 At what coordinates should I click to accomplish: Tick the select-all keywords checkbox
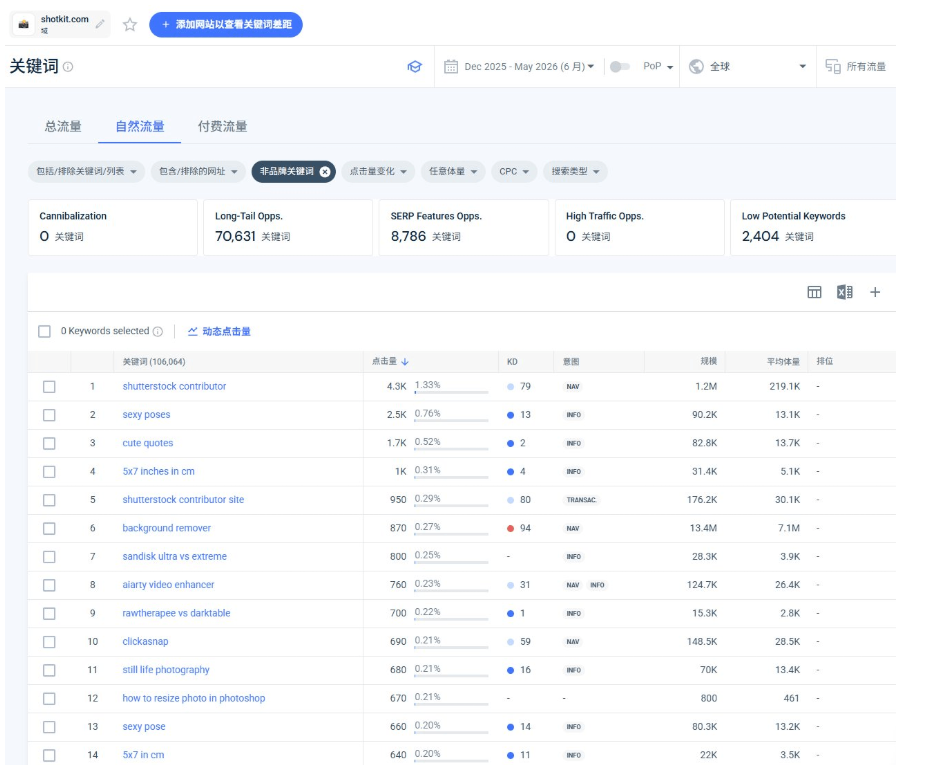click(x=44, y=331)
